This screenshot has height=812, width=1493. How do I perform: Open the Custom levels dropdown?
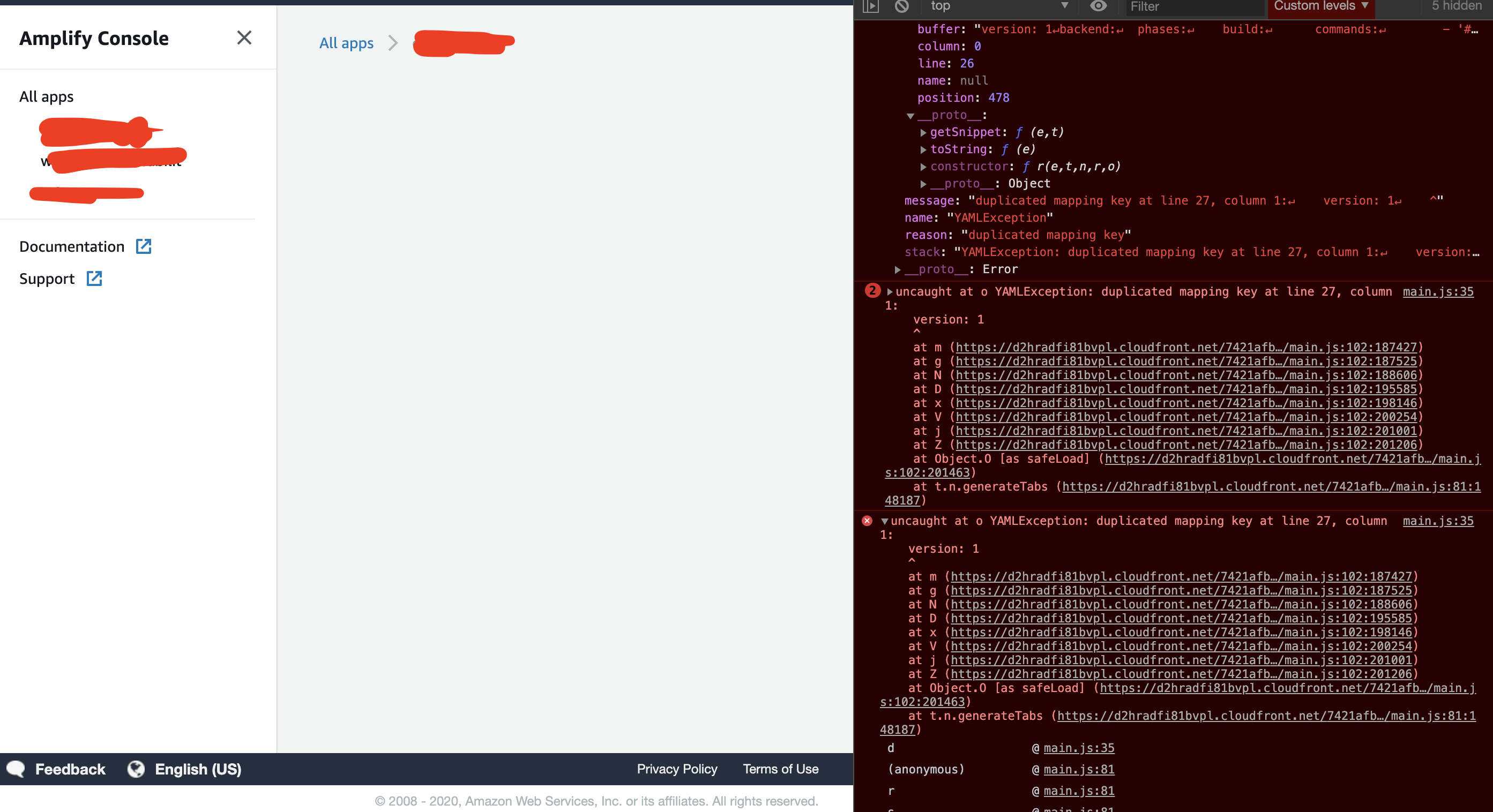pyautogui.click(x=1321, y=6)
